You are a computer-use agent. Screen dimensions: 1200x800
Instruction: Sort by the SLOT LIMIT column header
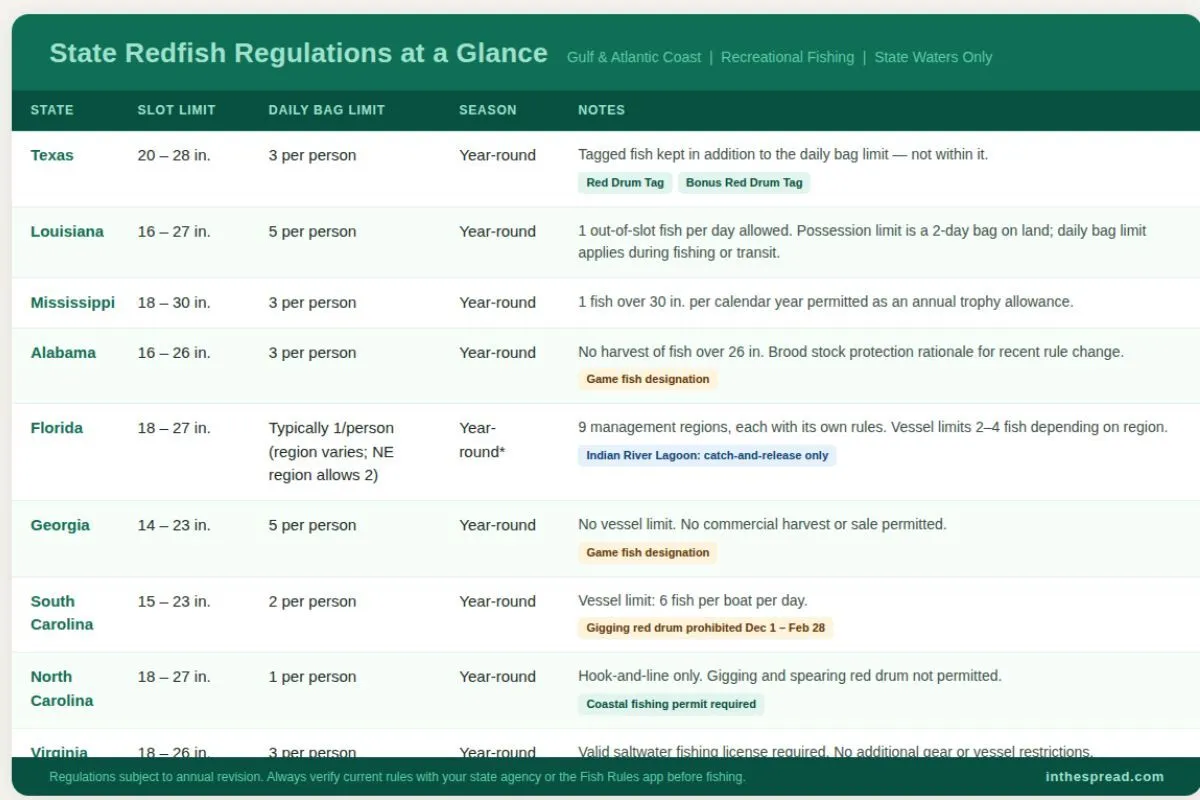pos(176,110)
